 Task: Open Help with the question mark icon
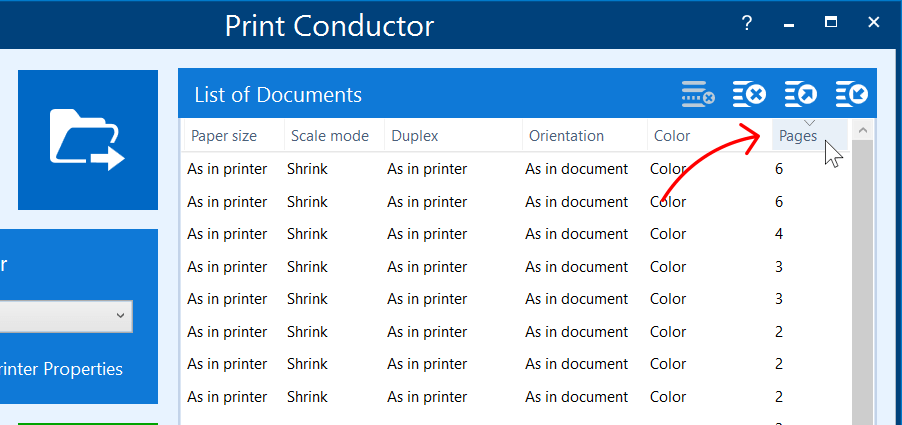point(747,23)
